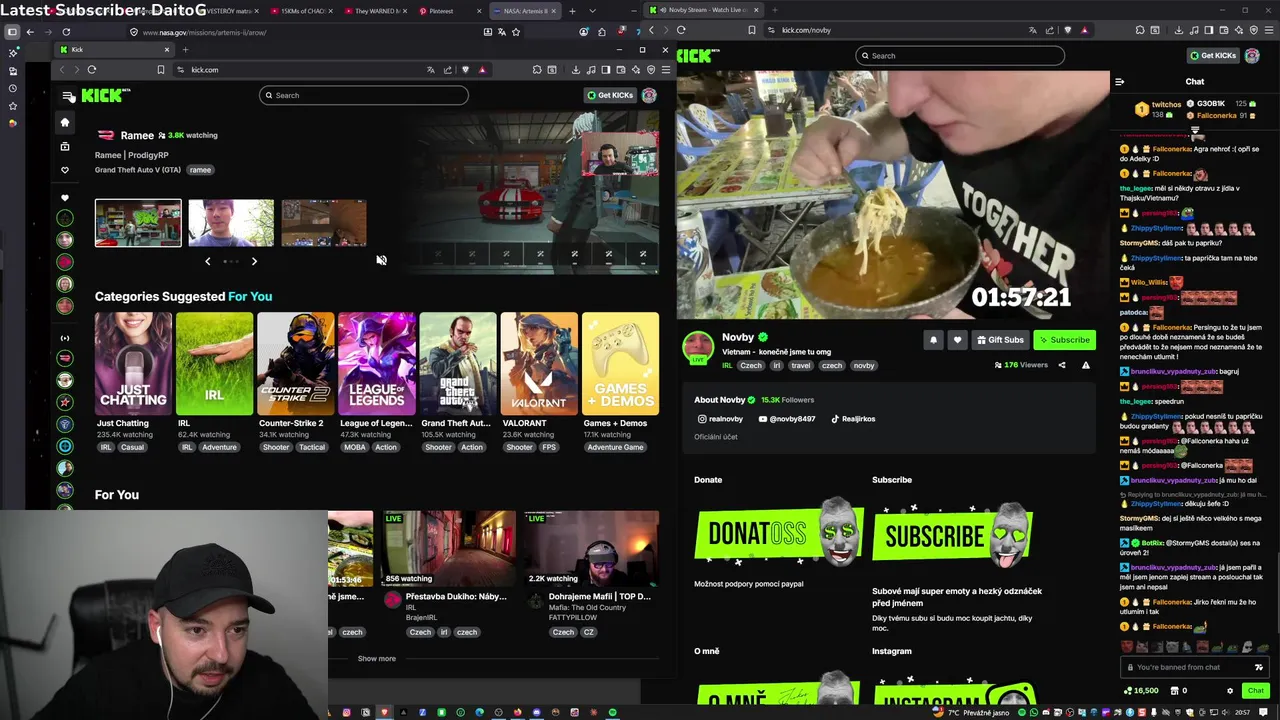This screenshot has width=1280, height=720.
Task: Open @novby8497 YouTube link
Action: 787,419
